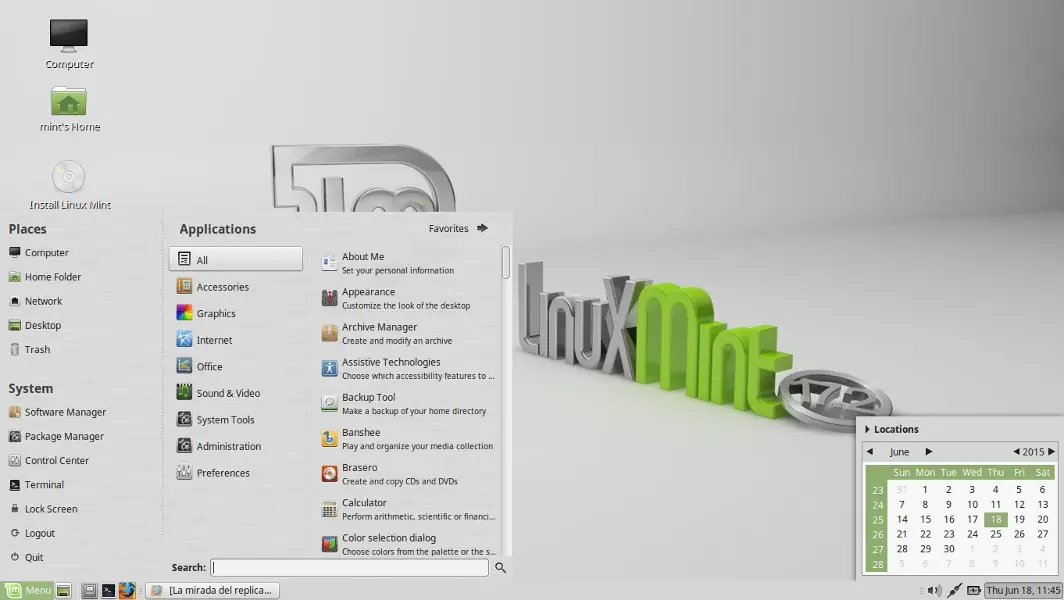Screen dimensions: 1064x600
Task: Open Terminal from System list
Action: (37, 485)
